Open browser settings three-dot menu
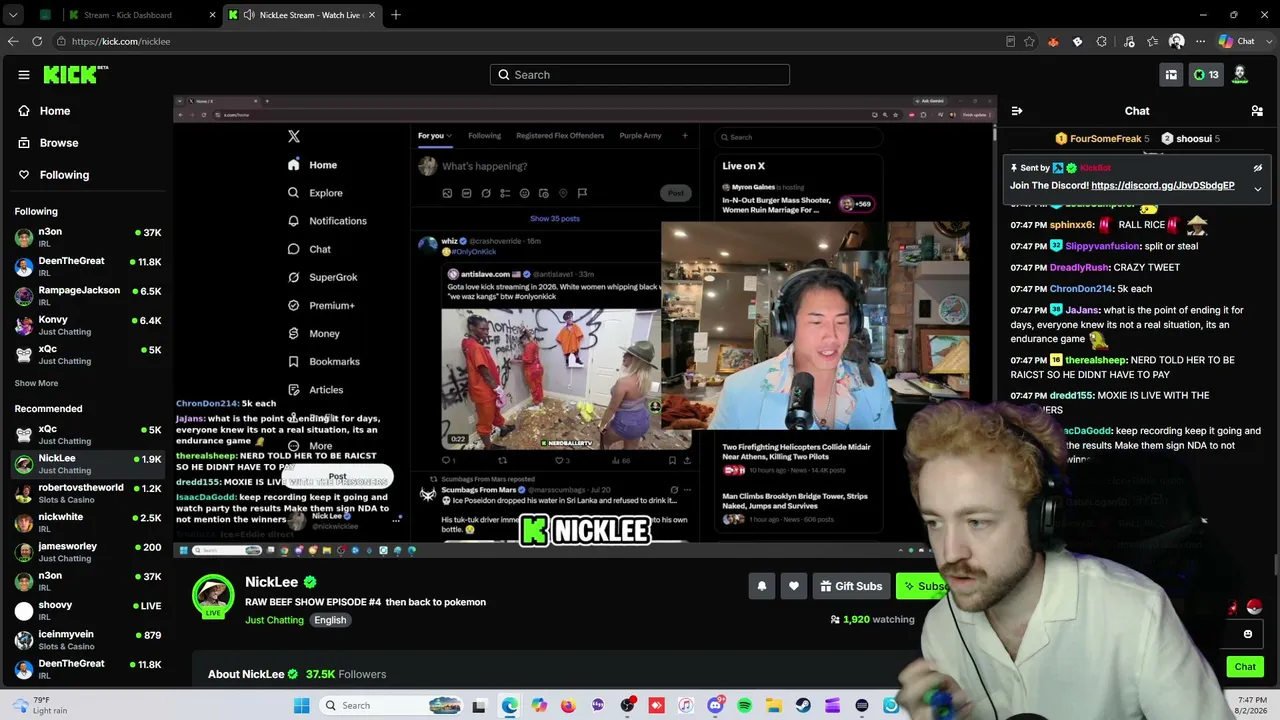Screen dimensions: 1280x720 pyautogui.click(x=1199, y=41)
